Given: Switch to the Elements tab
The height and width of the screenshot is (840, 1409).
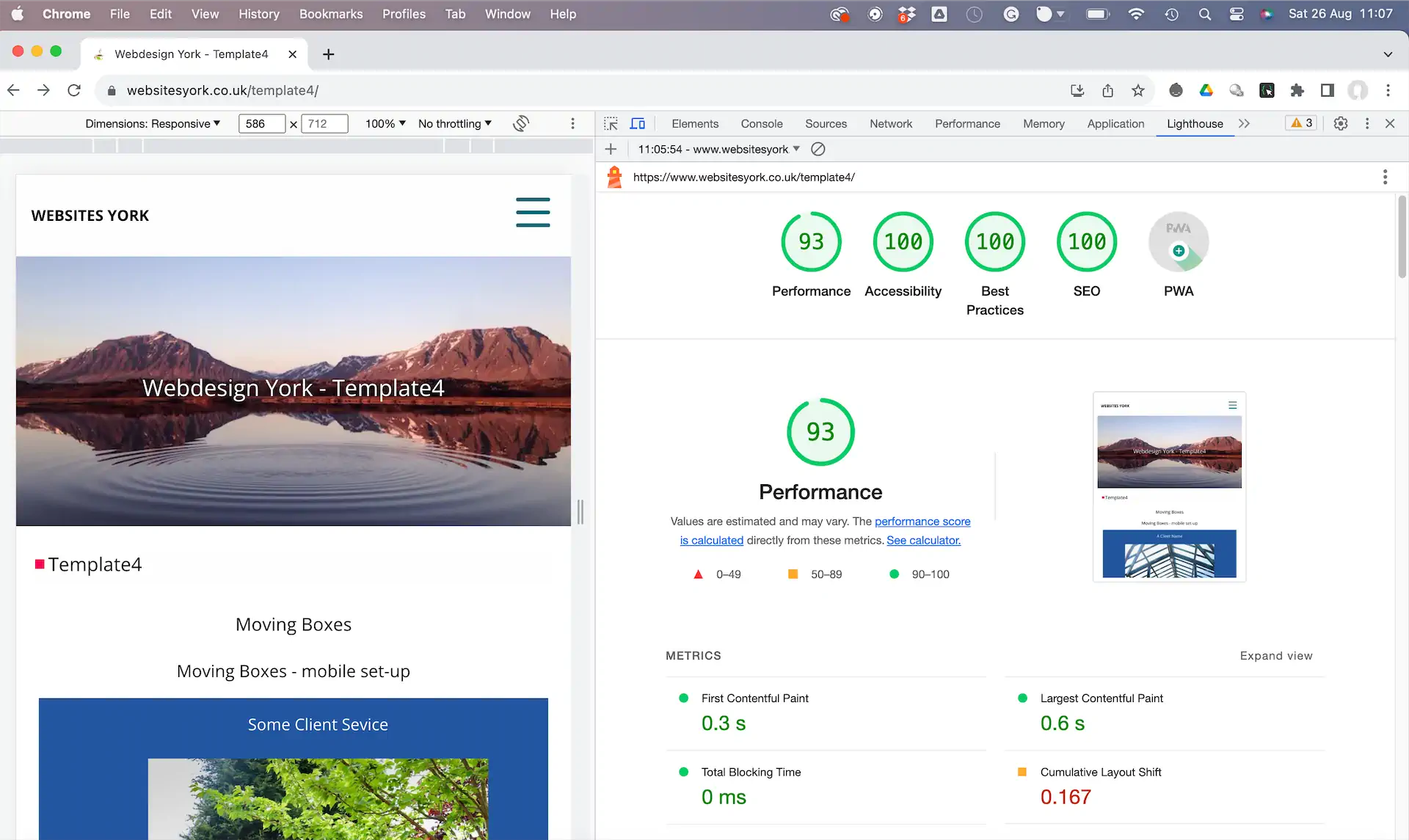Looking at the screenshot, I should [694, 123].
